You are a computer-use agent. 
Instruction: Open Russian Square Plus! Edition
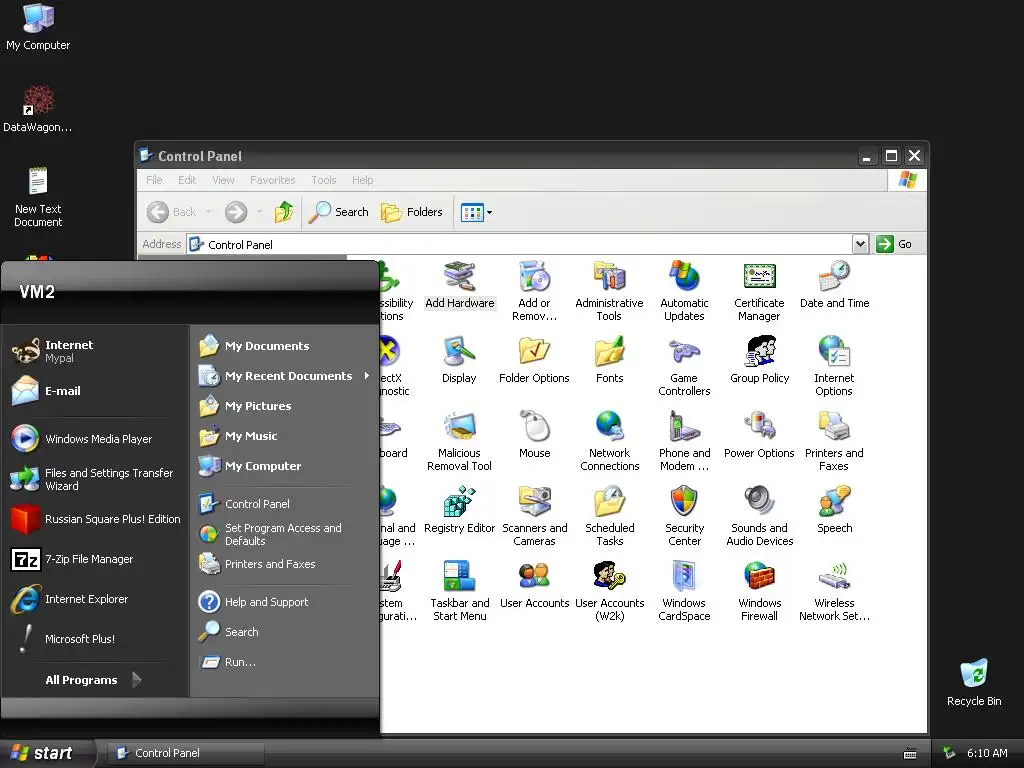(x=97, y=519)
